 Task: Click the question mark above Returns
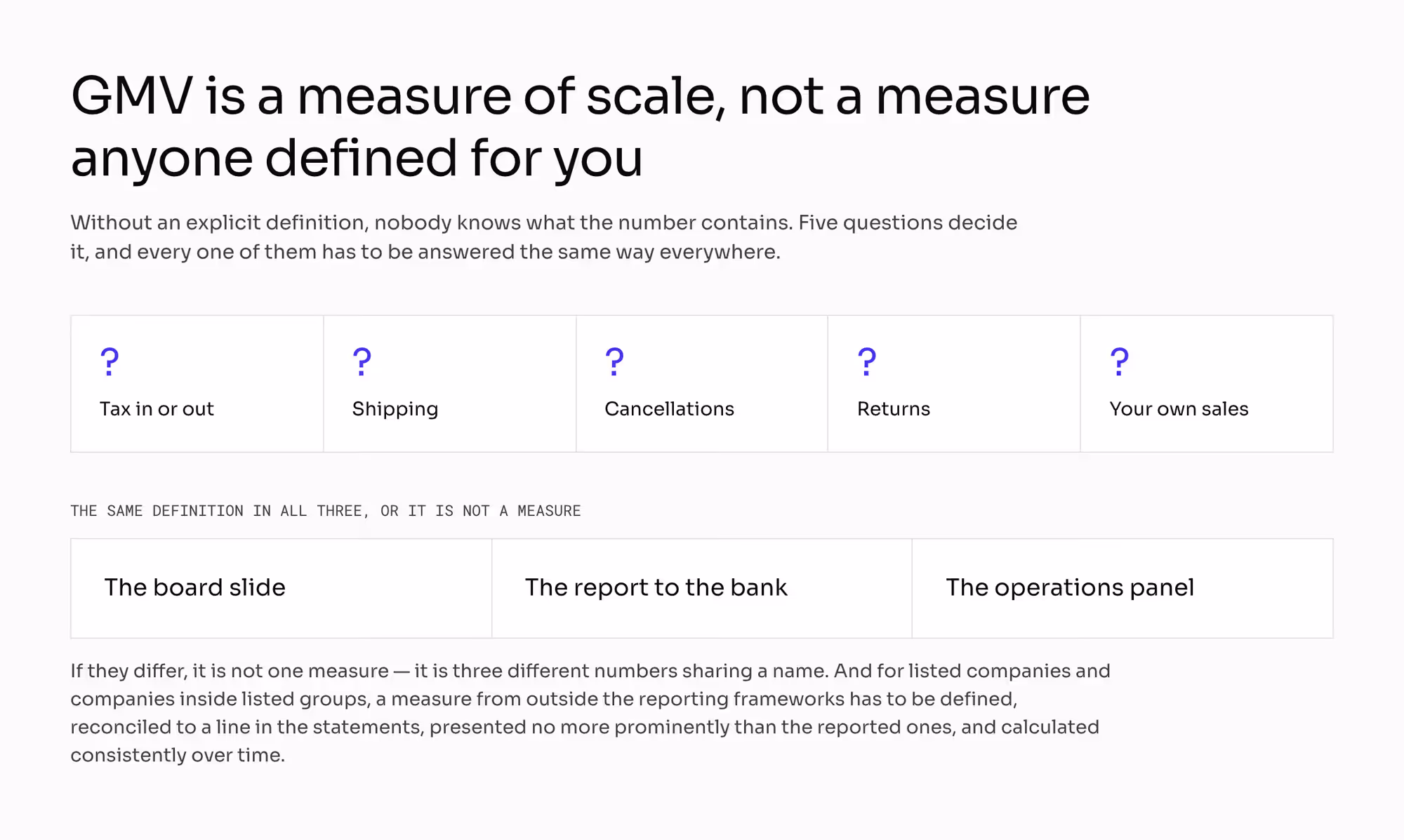tap(868, 362)
